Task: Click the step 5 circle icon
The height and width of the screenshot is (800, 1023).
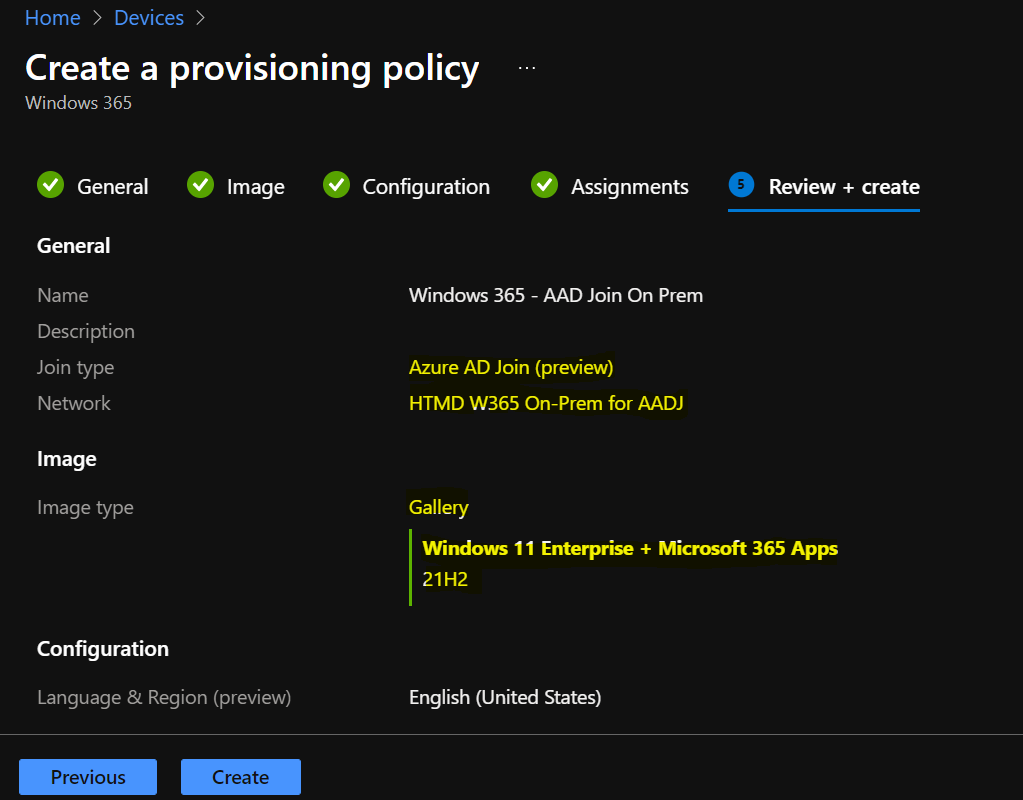Action: pyautogui.click(x=741, y=185)
